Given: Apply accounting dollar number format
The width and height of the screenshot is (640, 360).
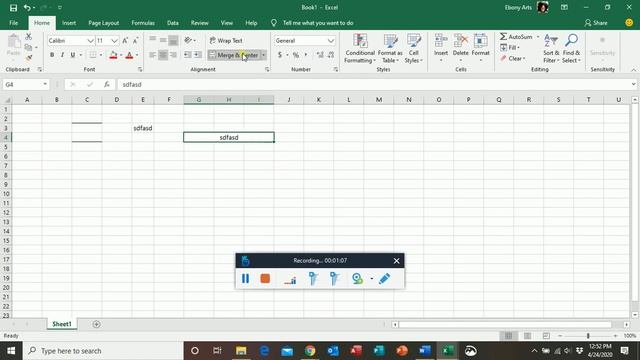Looking at the screenshot, I should (280, 55).
